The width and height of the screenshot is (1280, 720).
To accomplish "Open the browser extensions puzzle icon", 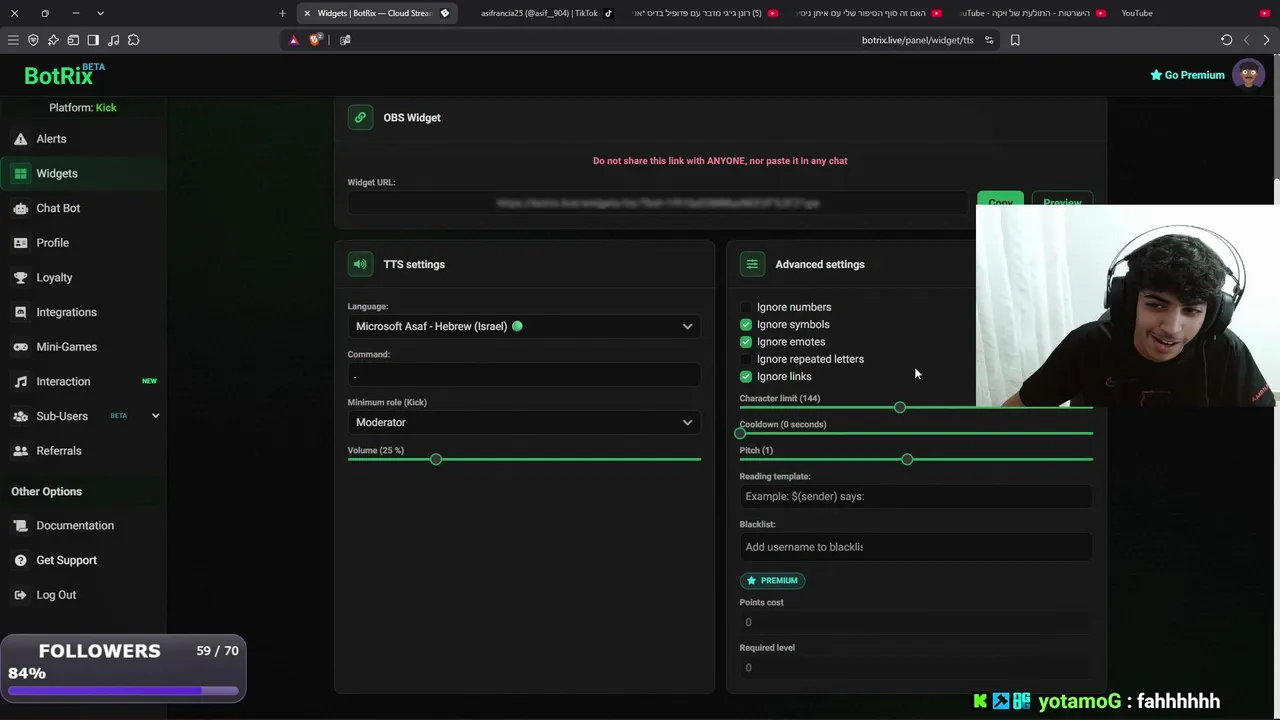I will pos(134,40).
